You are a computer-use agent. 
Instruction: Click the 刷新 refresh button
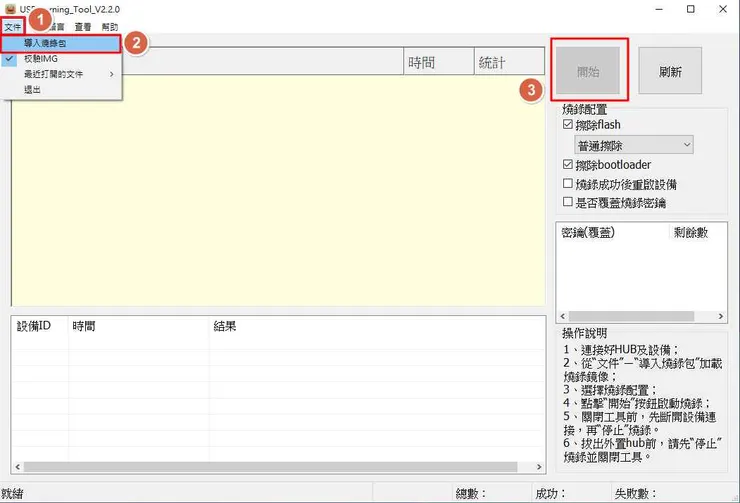[670, 71]
